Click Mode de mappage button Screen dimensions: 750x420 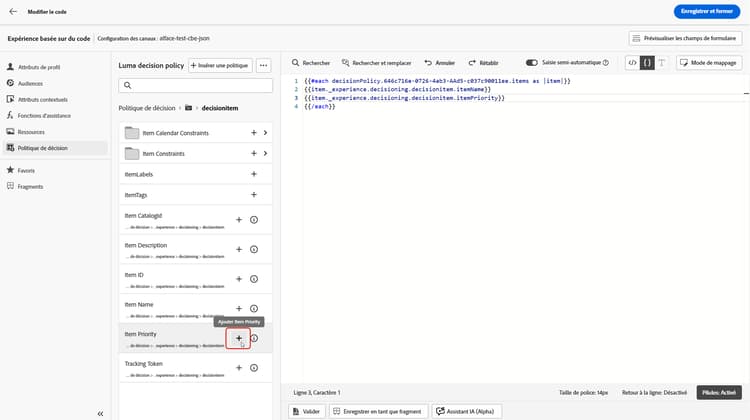(x=709, y=63)
